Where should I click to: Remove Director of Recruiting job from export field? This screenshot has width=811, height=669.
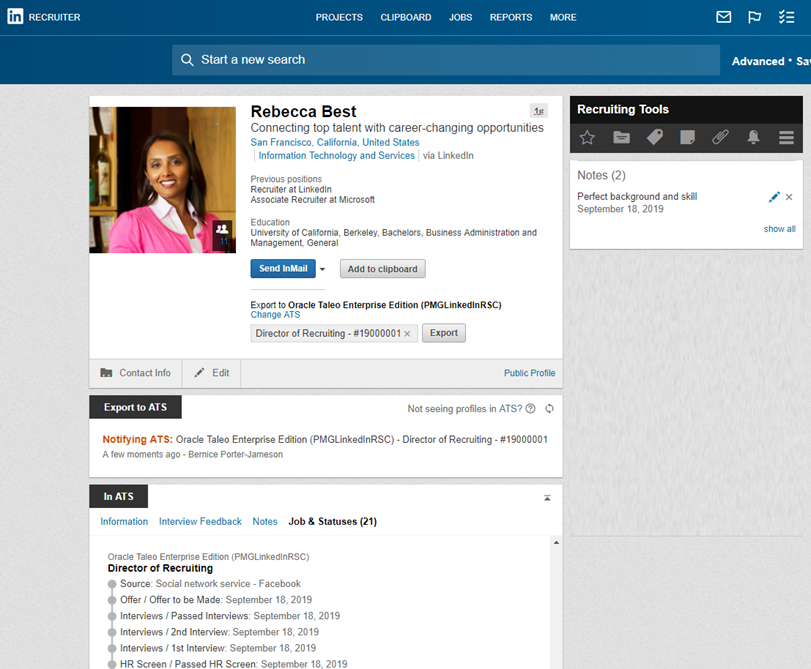click(x=408, y=334)
